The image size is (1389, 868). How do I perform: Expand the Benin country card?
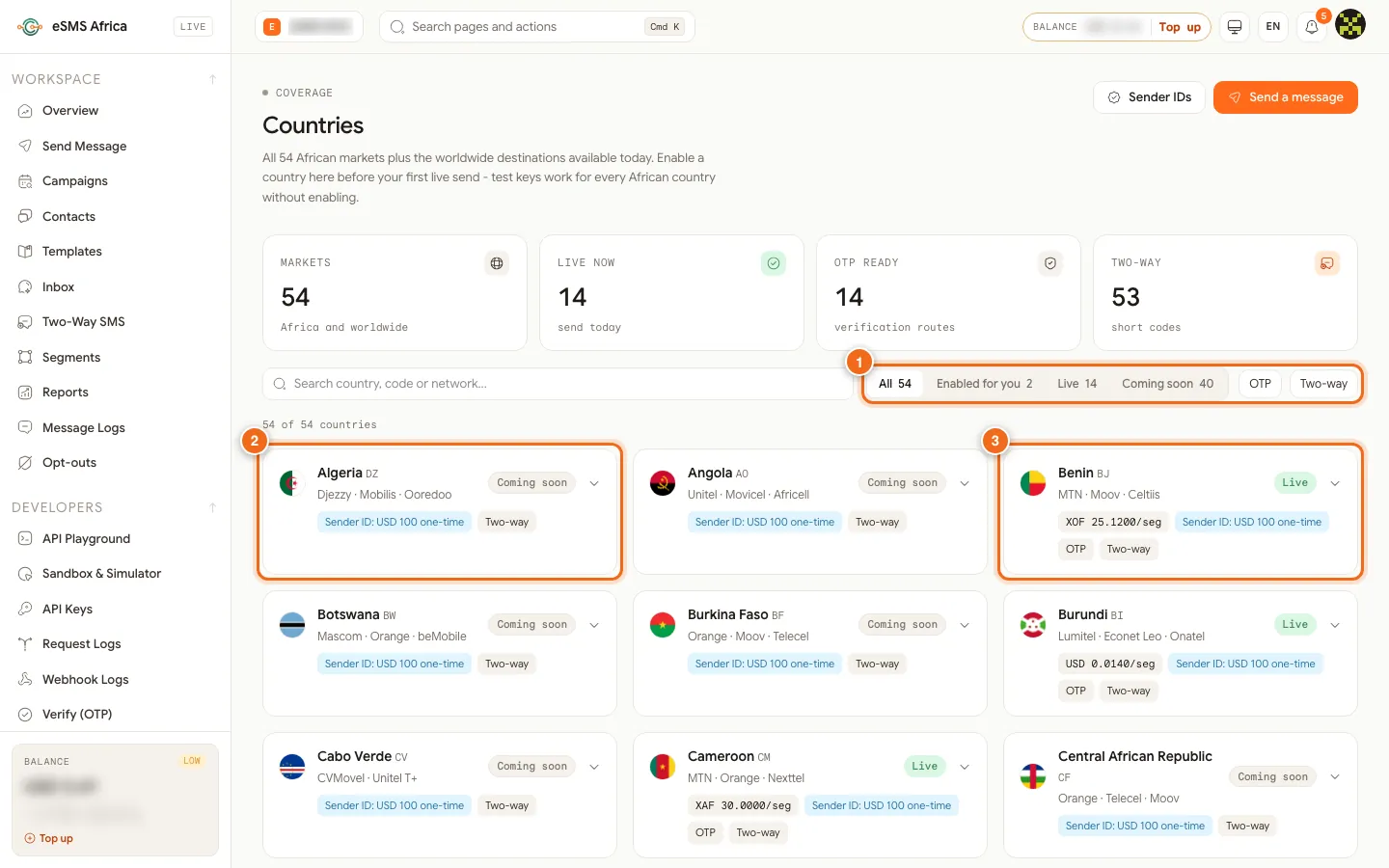[x=1335, y=483]
